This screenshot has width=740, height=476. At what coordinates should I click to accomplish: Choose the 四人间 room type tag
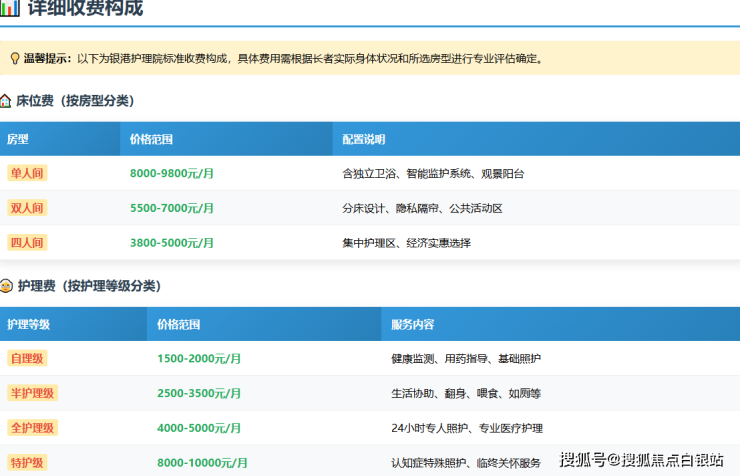[x=27, y=243]
